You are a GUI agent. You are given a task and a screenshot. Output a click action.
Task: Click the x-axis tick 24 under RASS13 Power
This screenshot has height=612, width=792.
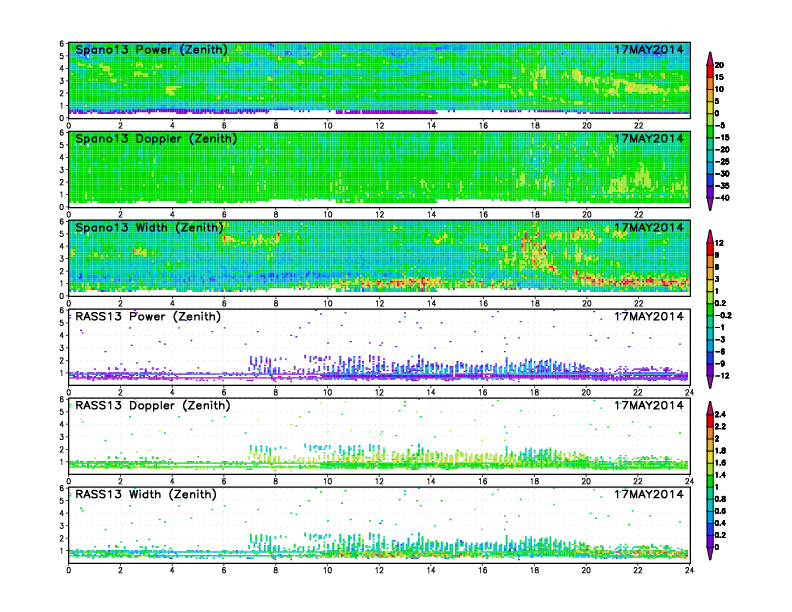click(689, 392)
